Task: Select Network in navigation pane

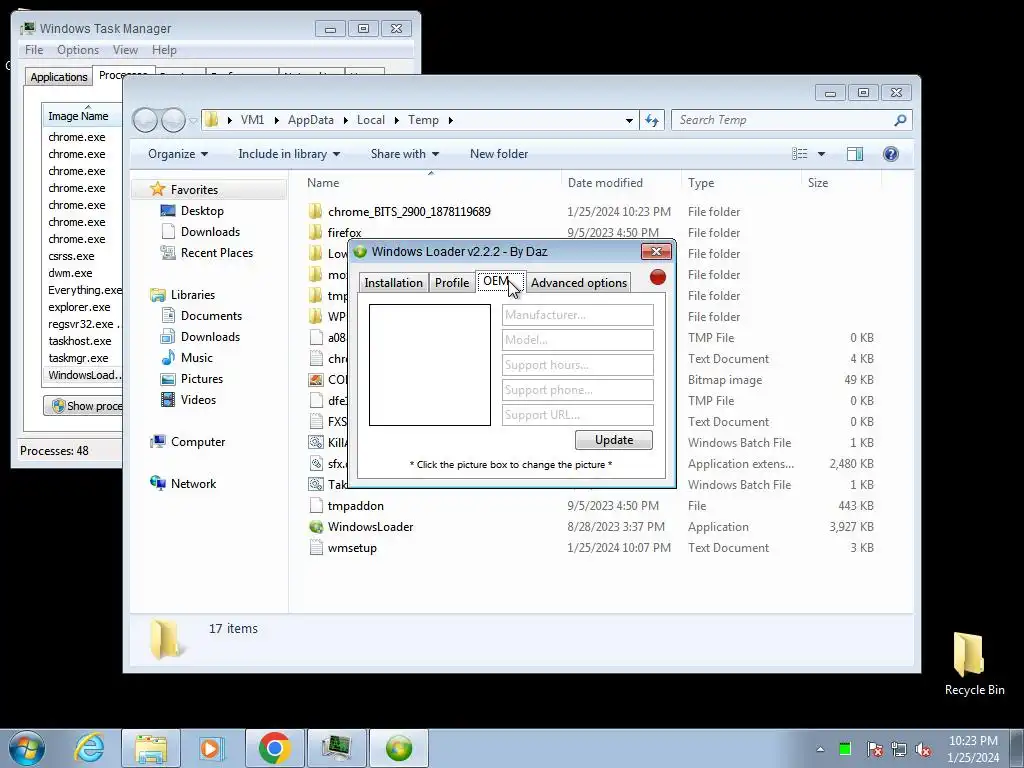Action: click(x=193, y=484)
